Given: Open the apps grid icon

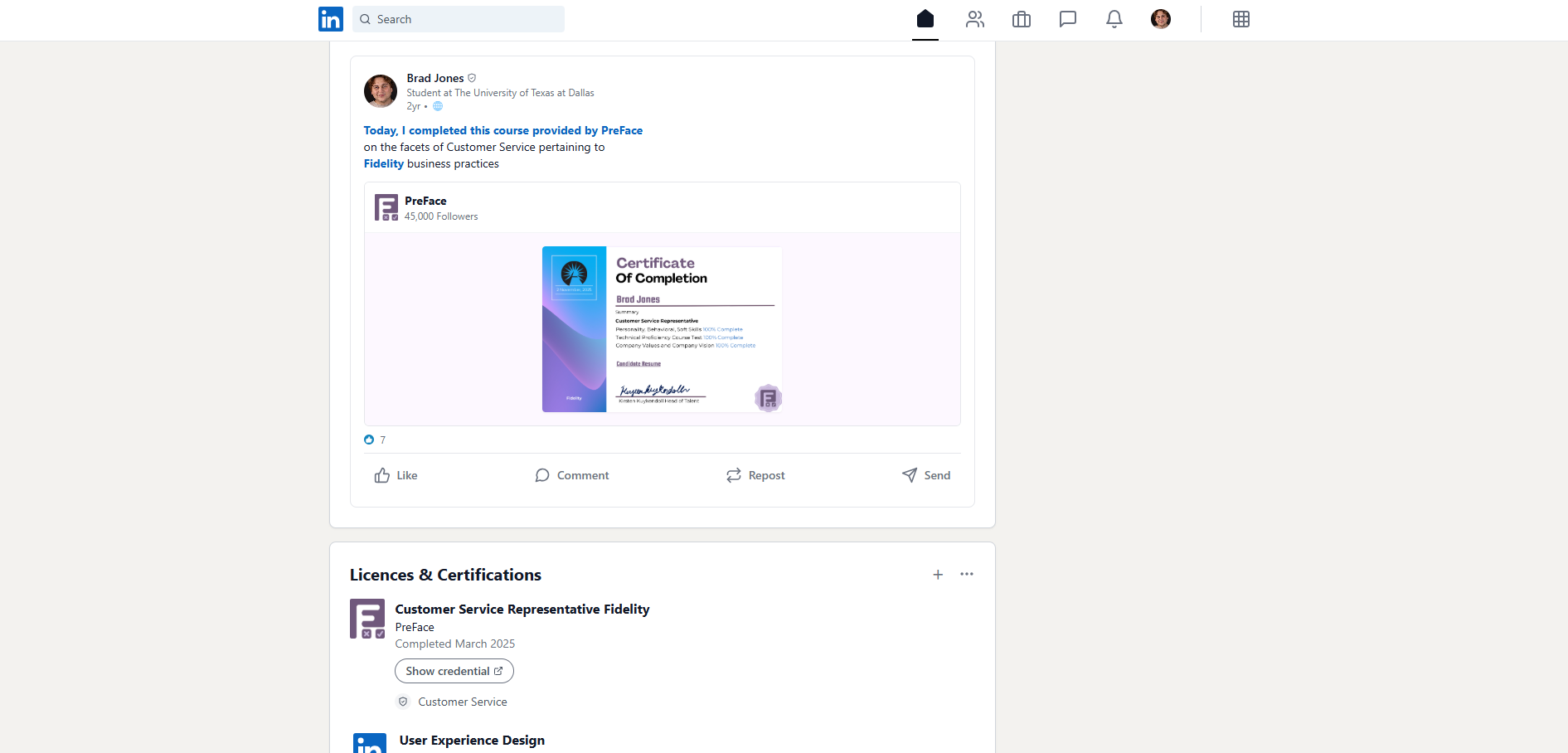Looking at the screenshot, I should point(1240,19).
